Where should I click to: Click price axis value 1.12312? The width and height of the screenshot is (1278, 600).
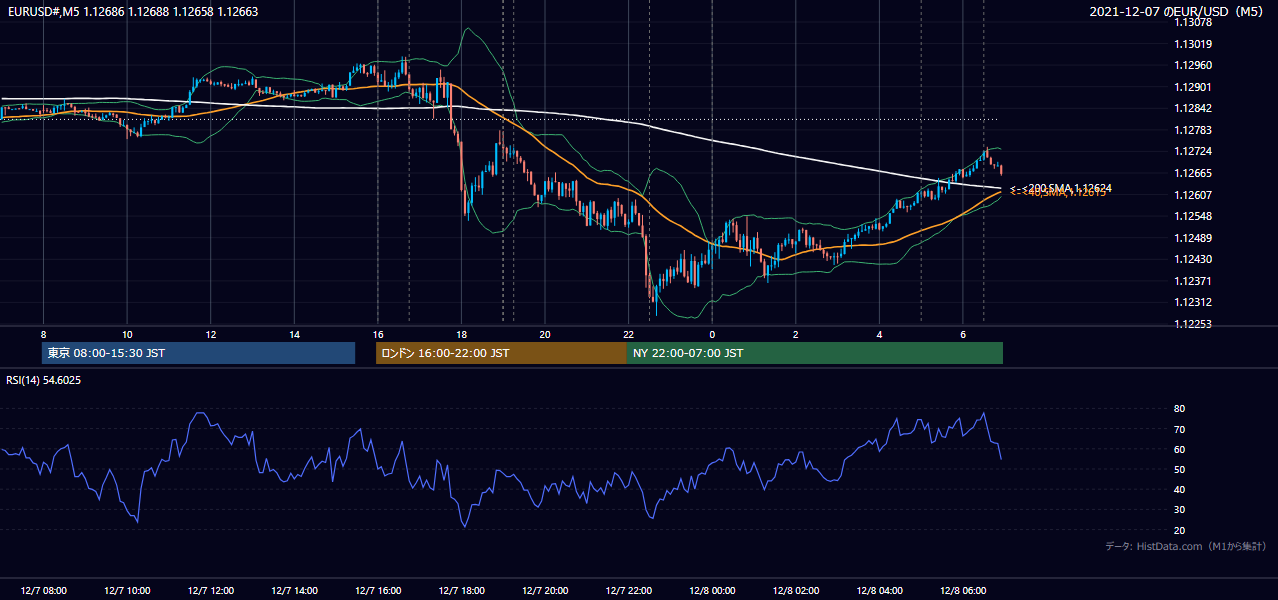pyautogui.click(x=1193, y=302)
